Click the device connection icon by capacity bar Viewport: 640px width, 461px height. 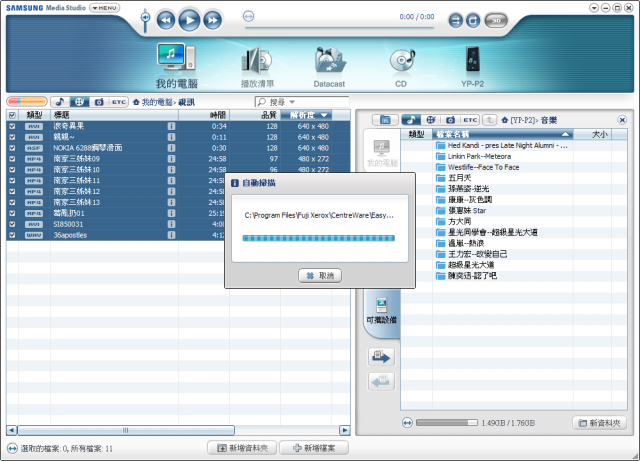(407, 423)
